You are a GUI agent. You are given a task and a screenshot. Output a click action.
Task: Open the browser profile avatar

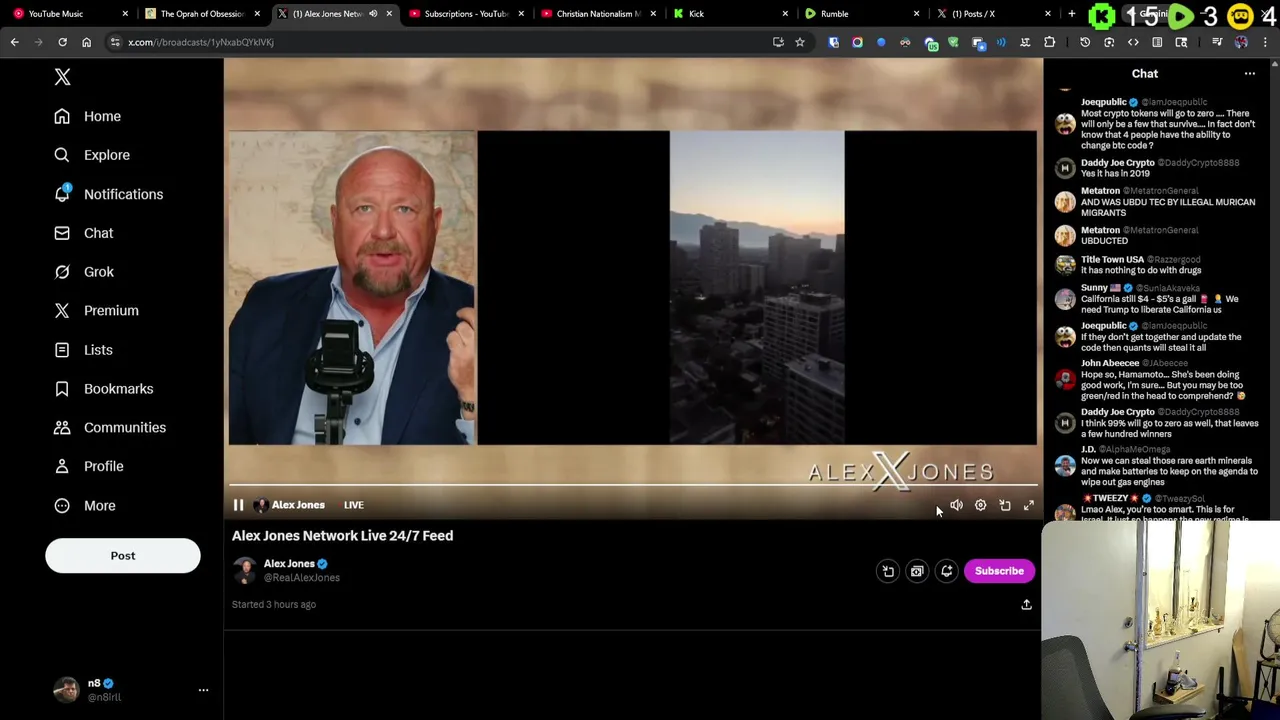coord(1241,42)
